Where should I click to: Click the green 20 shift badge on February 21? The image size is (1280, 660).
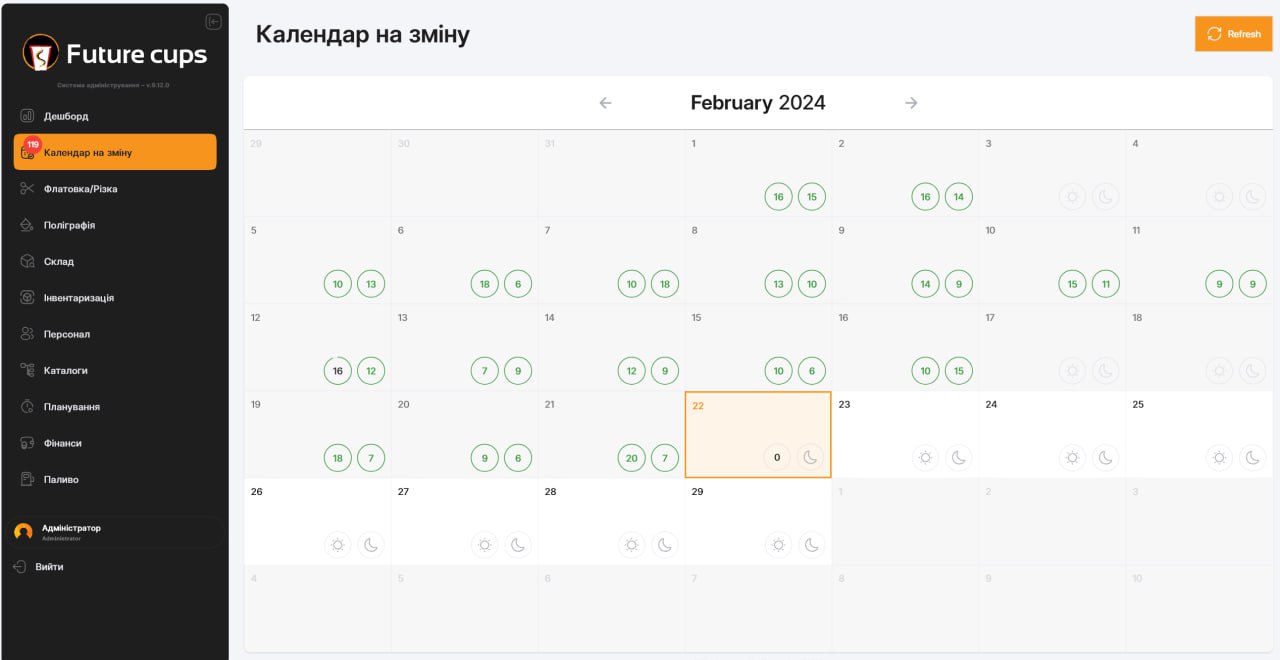click(632, 458)
